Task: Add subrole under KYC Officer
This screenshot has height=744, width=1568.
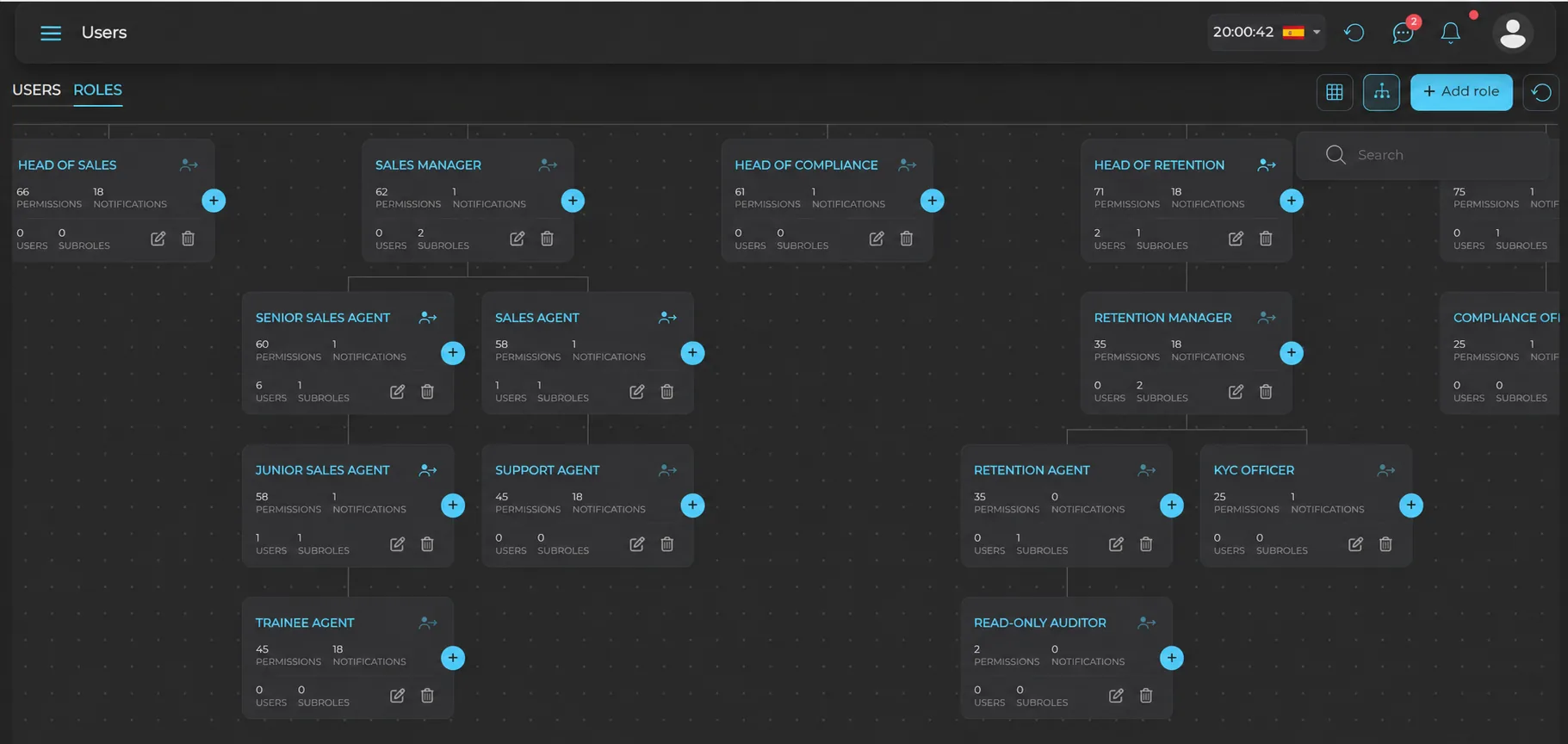Action: [x=1410, y=505]
